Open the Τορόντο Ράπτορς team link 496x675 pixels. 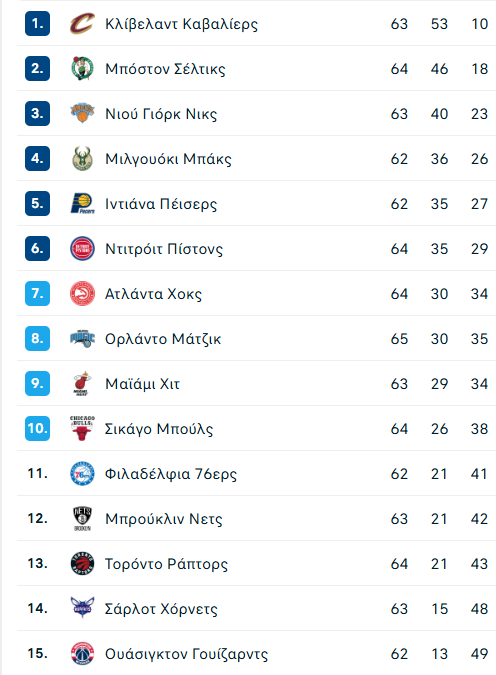(166, 564)
